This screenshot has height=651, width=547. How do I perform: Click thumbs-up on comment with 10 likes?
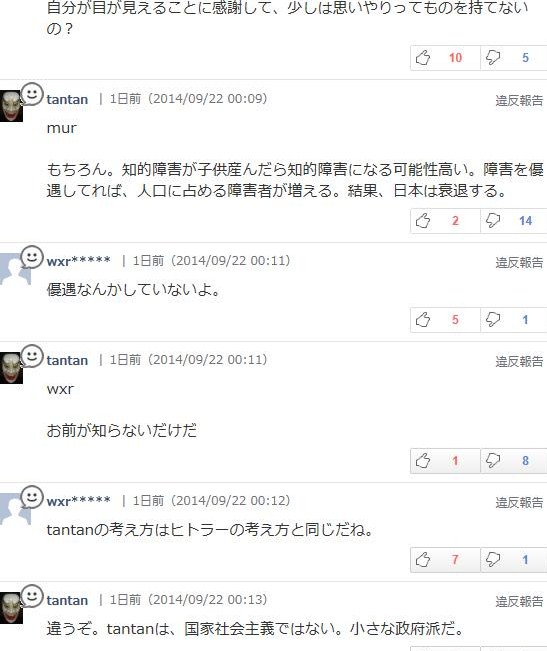(423, 58)
